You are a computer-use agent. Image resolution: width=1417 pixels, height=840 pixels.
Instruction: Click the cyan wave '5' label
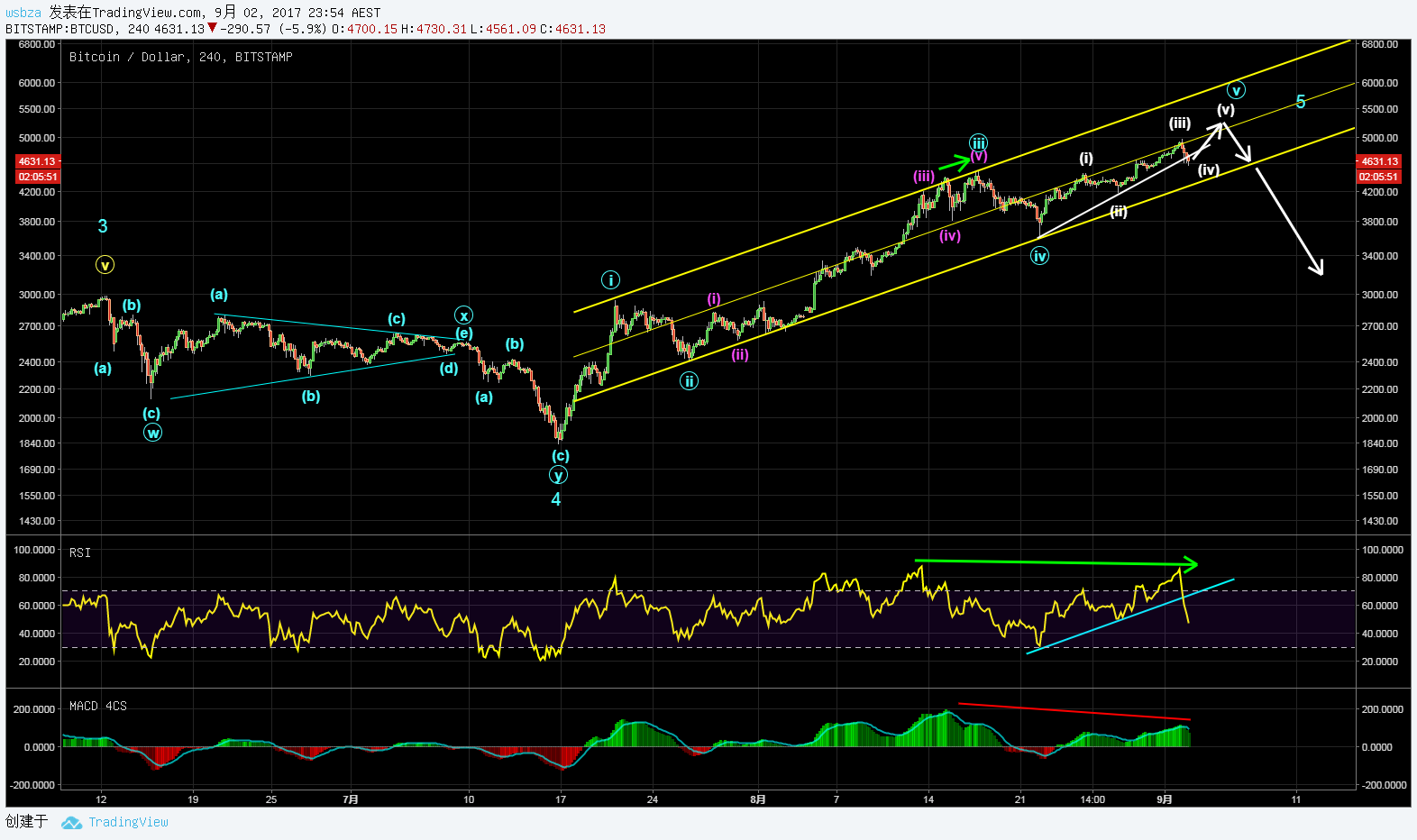(x=1301, y=102)
